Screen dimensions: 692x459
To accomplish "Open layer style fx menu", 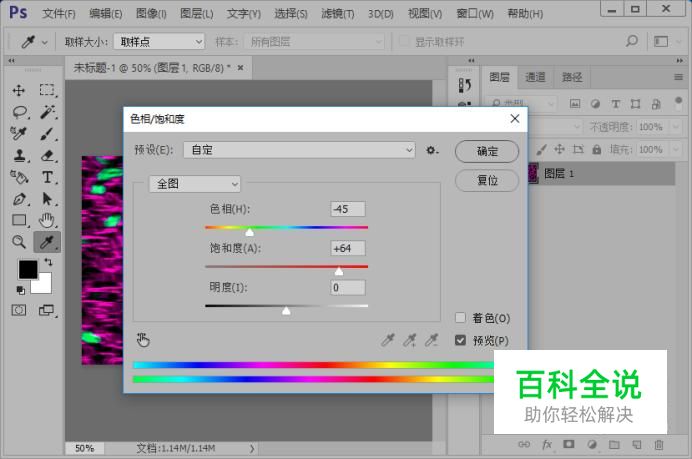I will coord(547,444).
